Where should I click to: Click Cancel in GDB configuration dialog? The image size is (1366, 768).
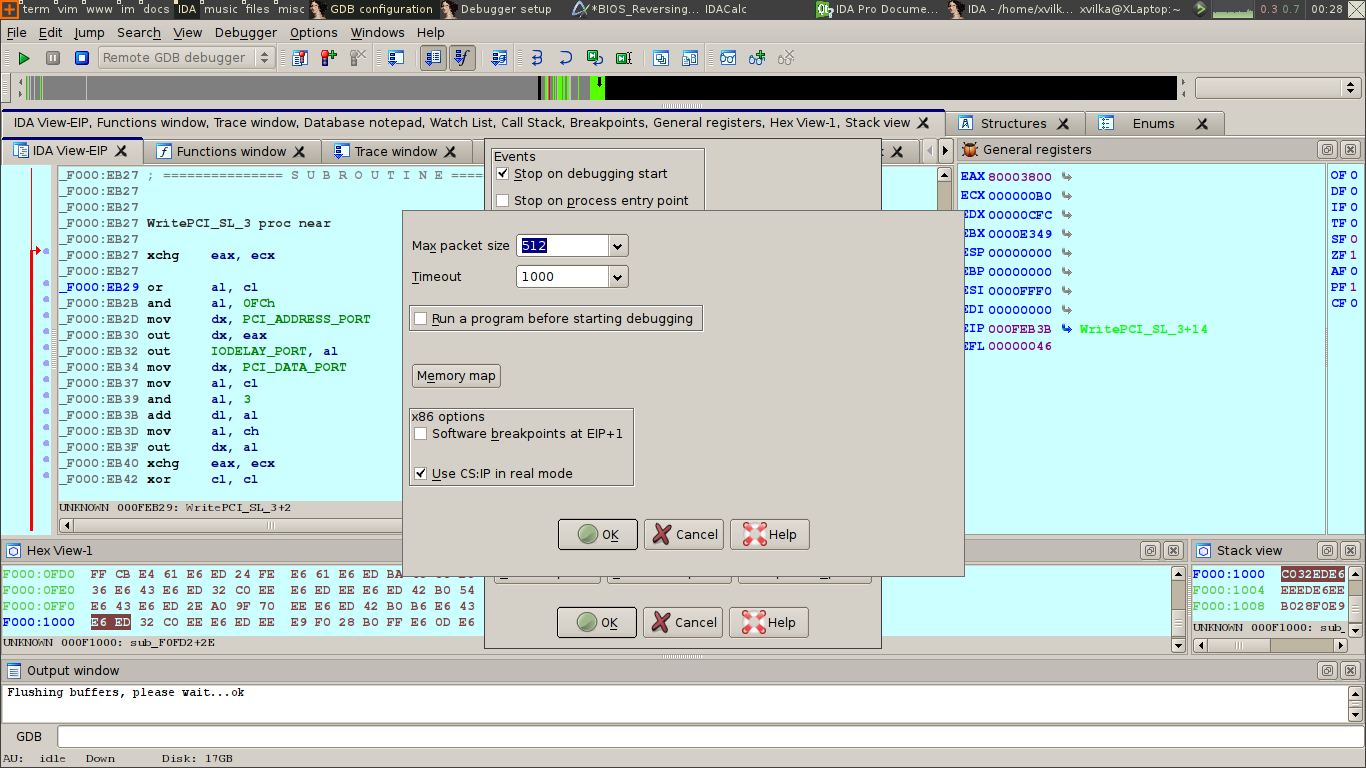[x=684, y=534]
